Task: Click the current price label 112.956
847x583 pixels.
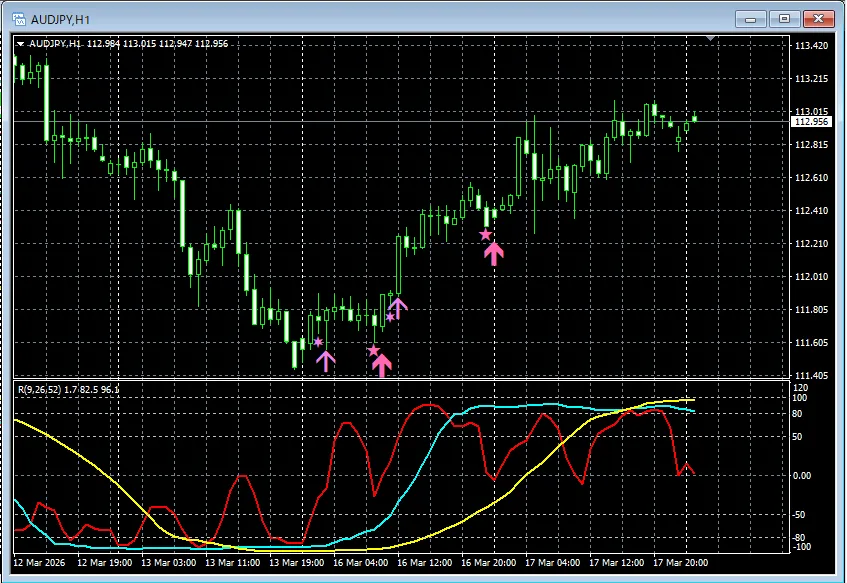Action: [x=810, y=122]
